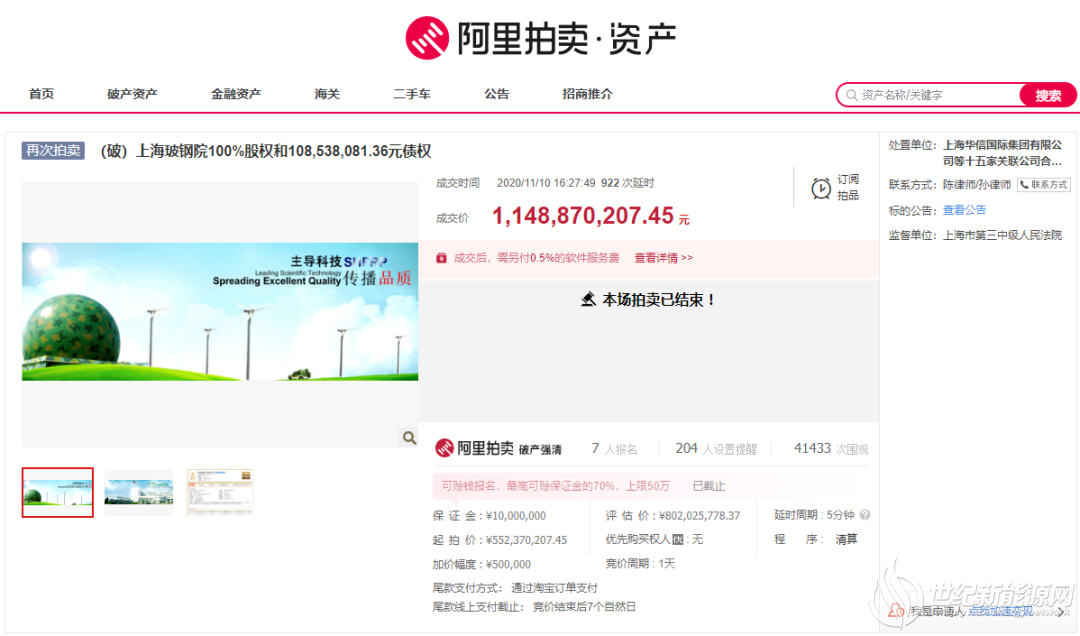Open the 二手车 section
Screen dimensions: 1080x636
412,94
